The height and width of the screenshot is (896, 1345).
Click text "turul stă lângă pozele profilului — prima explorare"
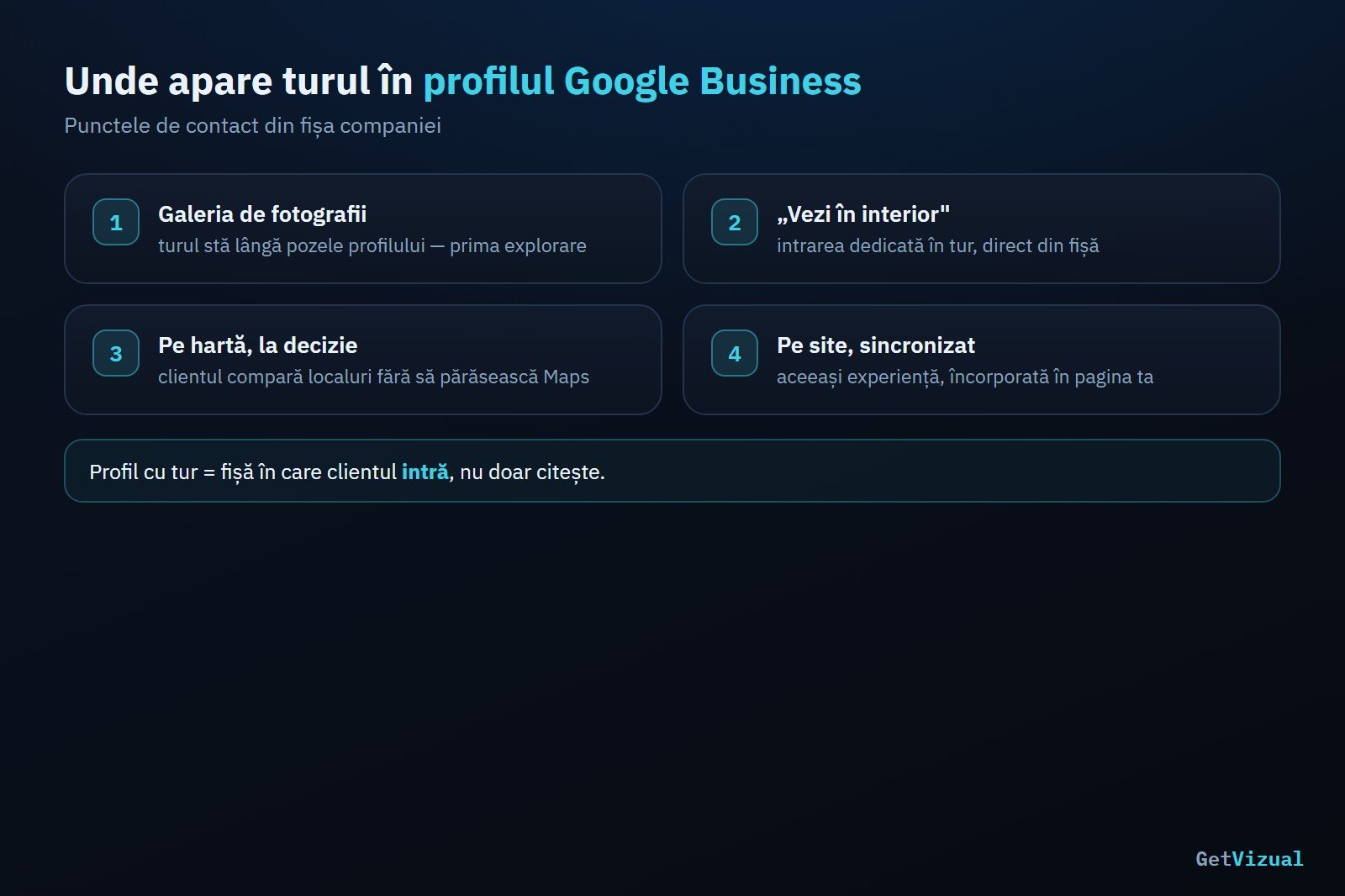coord(372,245)
